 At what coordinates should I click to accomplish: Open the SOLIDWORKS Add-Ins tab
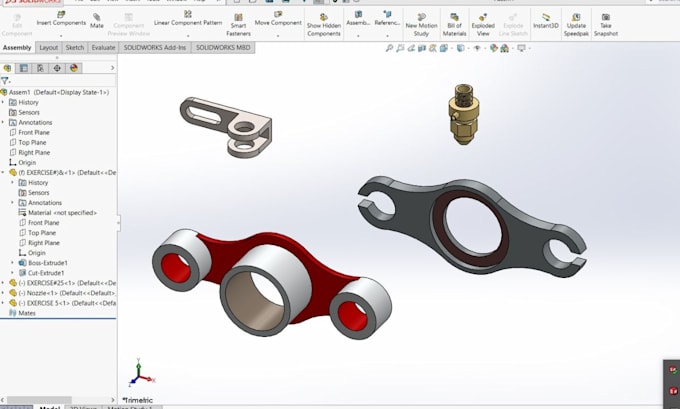pyautogui.click(x=155, y=48)
